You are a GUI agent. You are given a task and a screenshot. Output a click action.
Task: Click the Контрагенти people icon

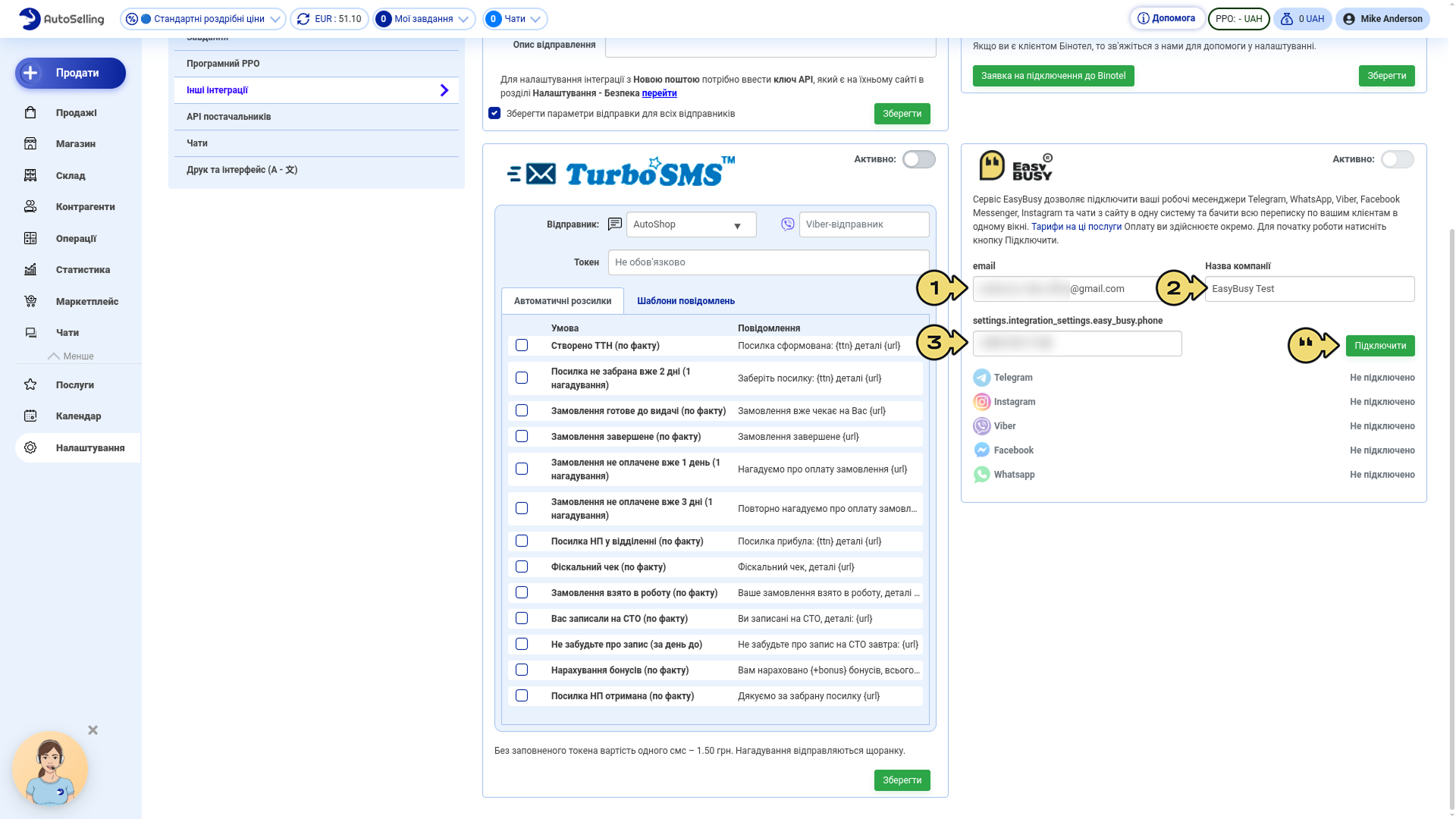(30, 207)
